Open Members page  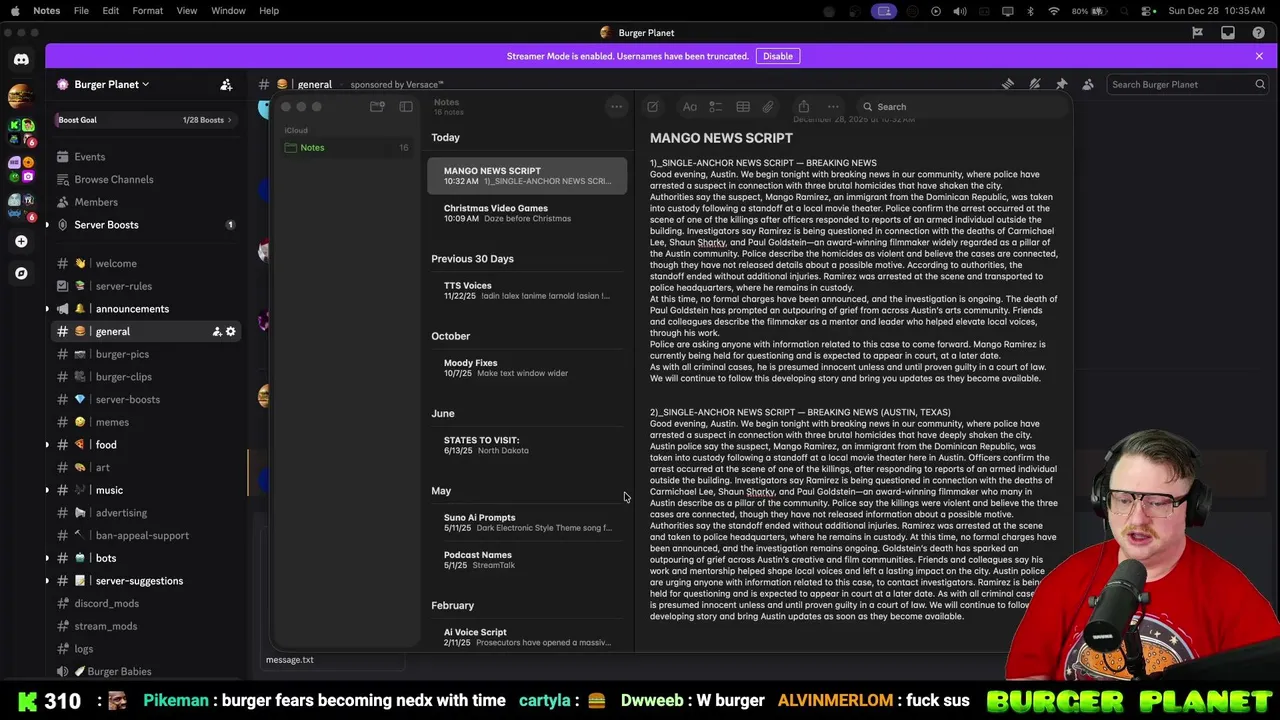tap(146, 202)
